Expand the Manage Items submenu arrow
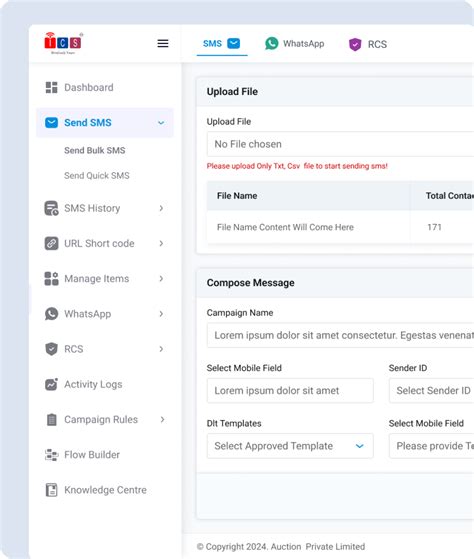 (x=161, y=278)
